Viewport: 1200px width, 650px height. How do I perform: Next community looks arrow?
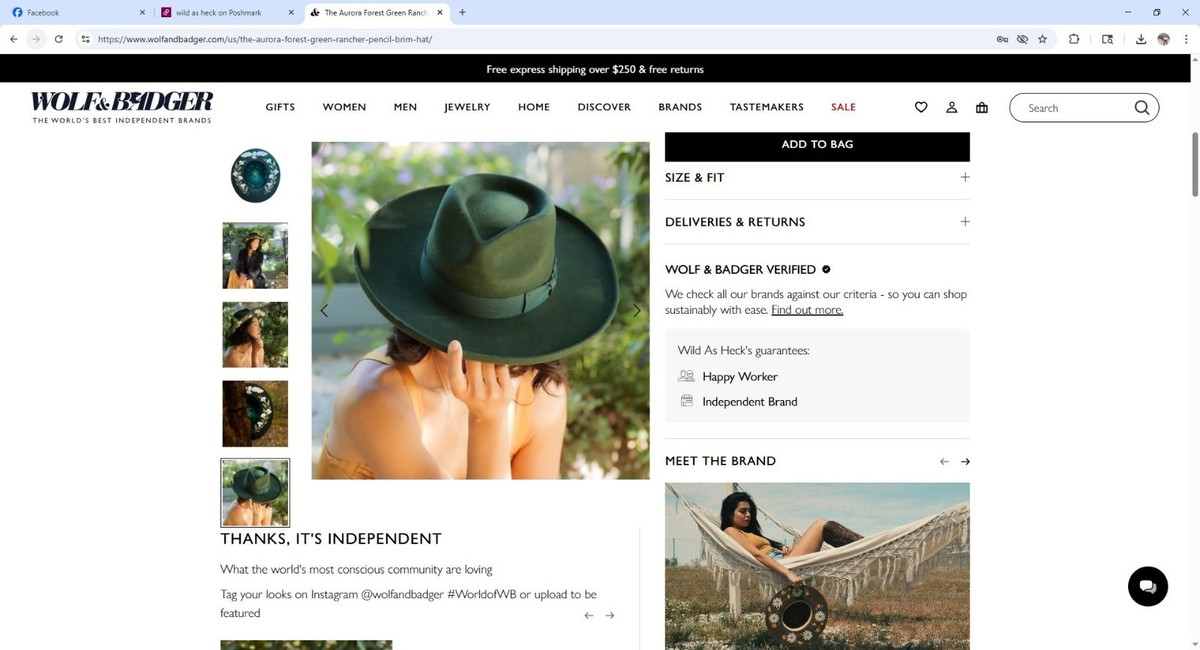[610, 616]
